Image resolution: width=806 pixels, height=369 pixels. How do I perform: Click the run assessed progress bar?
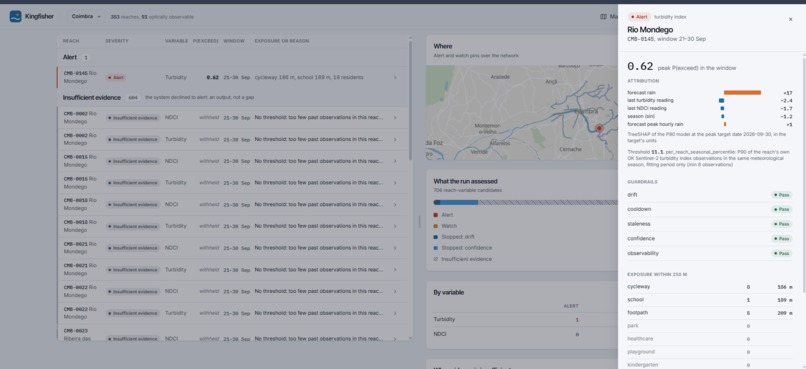click(x=525, y=202)
